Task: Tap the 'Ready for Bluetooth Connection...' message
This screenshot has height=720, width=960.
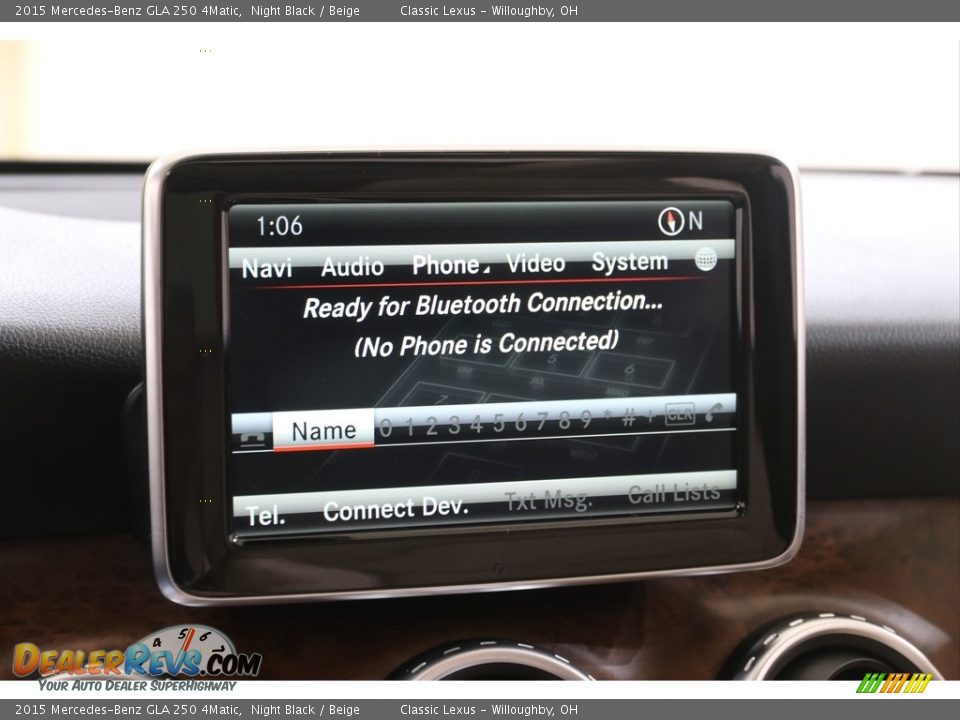Action: pos(482,304)
